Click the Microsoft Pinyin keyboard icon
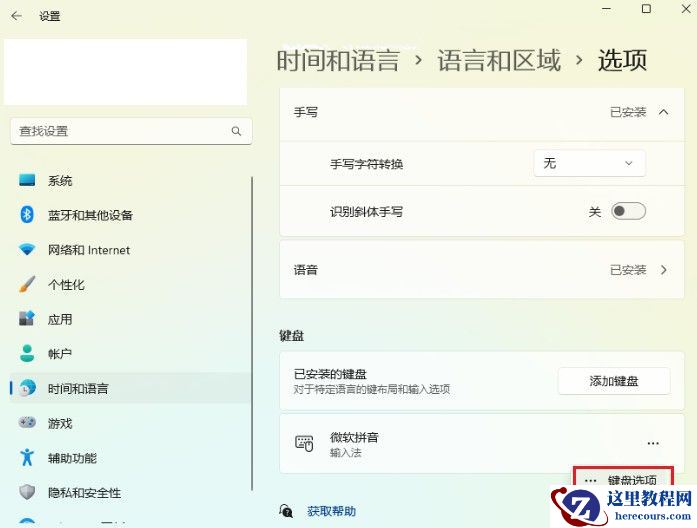The image size is (697, 528). [304, 443]
